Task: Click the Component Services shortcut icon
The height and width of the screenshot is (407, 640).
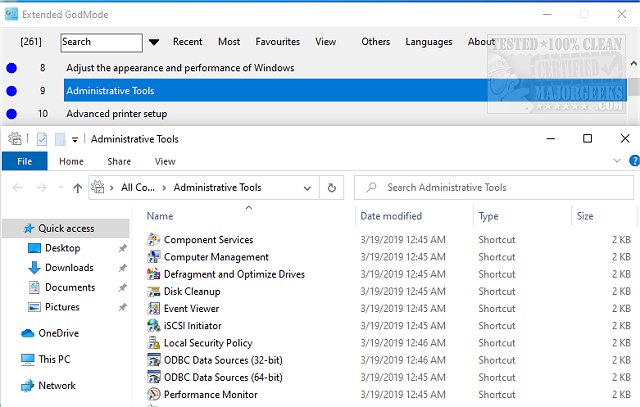Action: coord(154,240)
